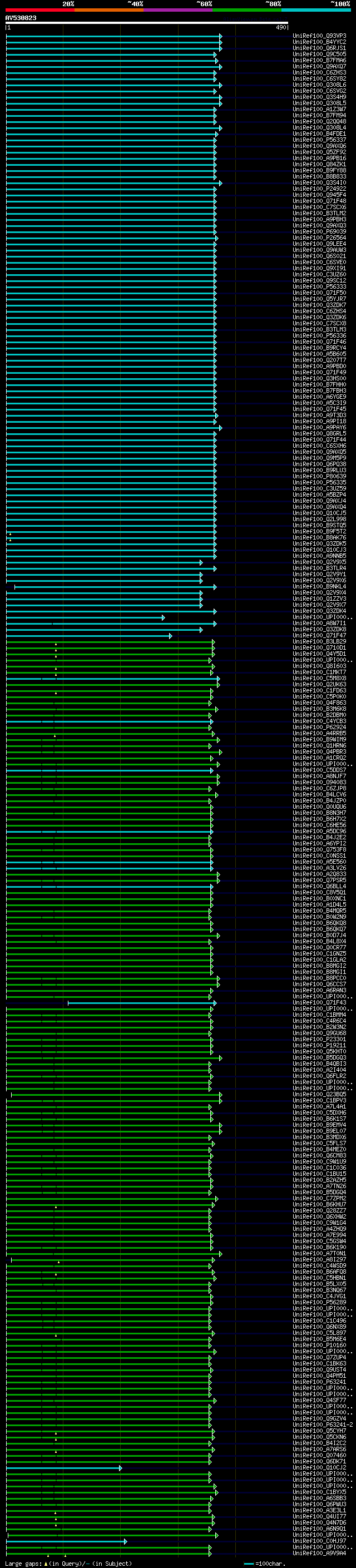
Task: Click the UniRef100_P63241-2 label
Action: (x=323, y=1424)
